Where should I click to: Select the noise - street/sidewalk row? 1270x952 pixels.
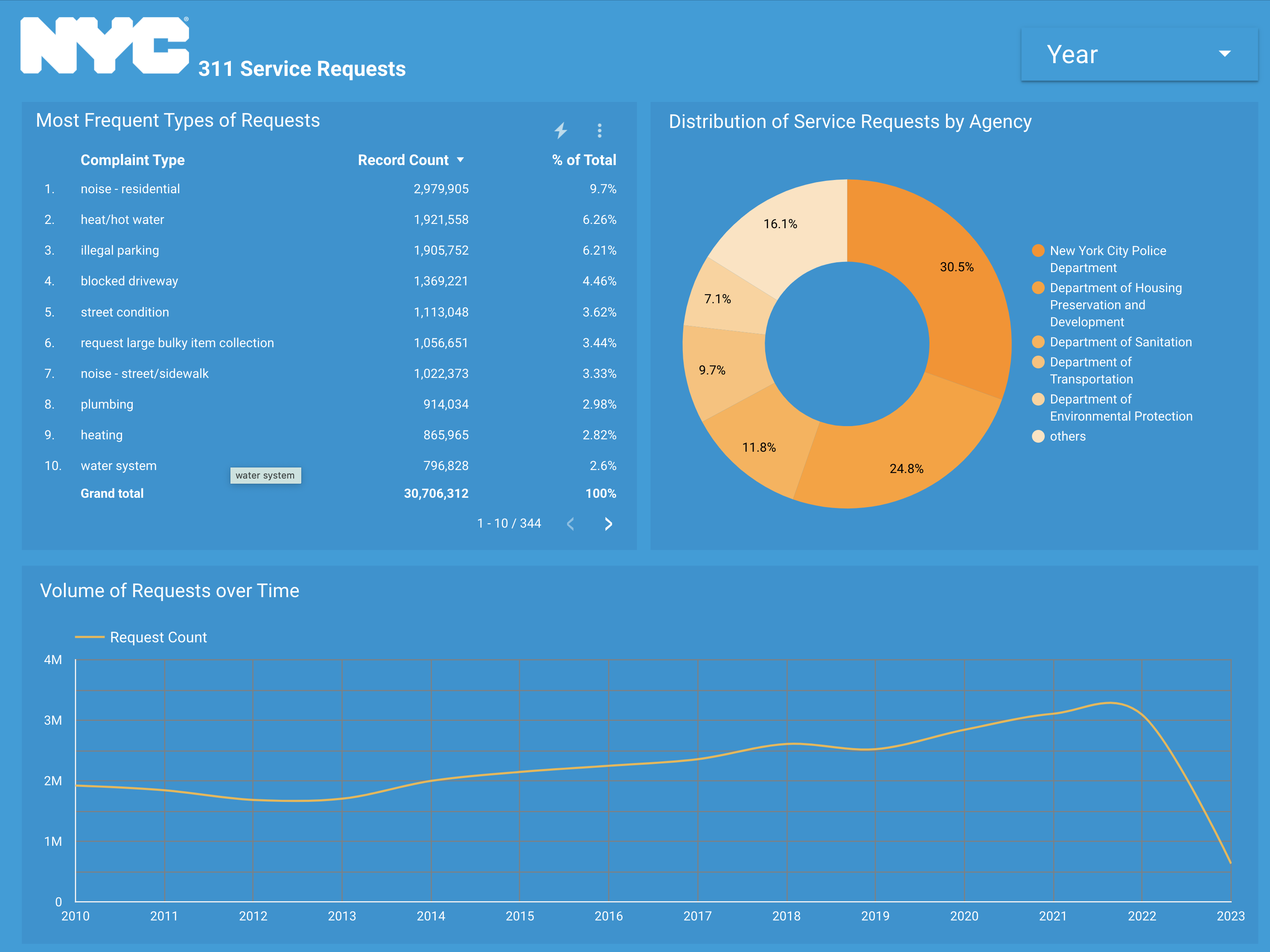point(330,374)
